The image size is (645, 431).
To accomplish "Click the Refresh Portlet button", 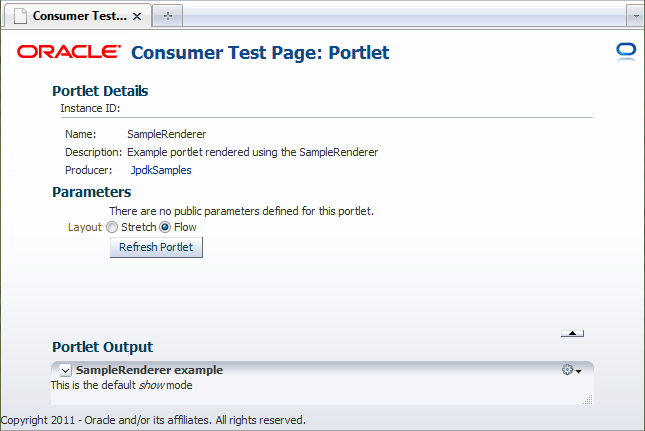I will point(156,247).
